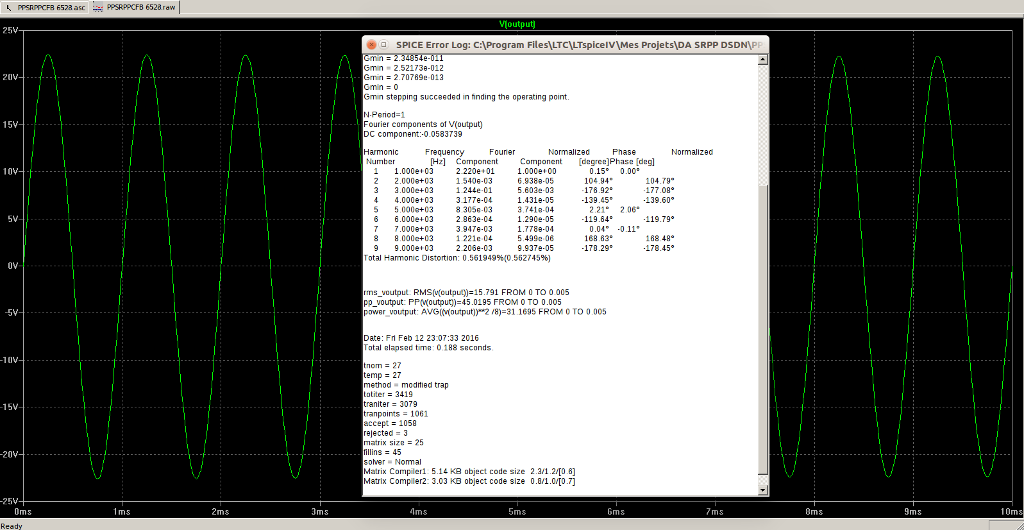Click the 5ms label on time axis
Screen dimensions: 1024x530
[517, 512]
